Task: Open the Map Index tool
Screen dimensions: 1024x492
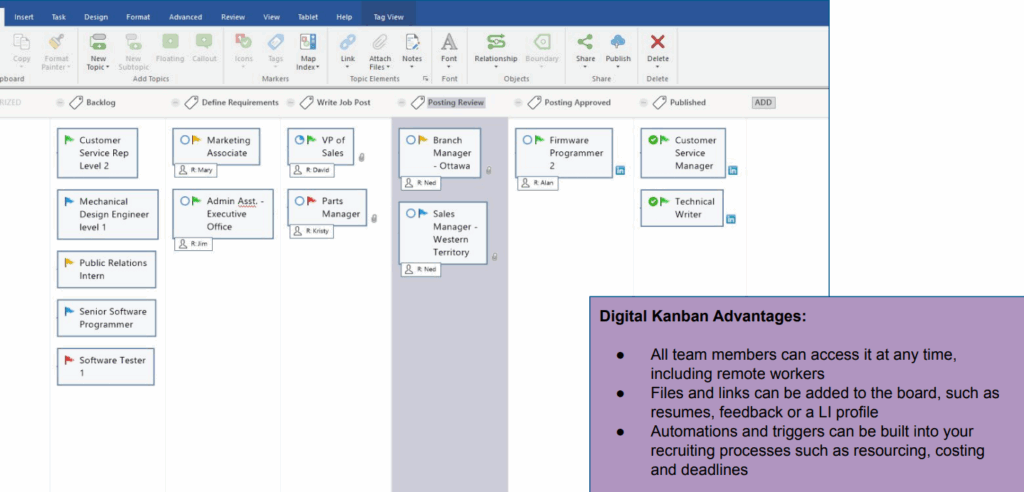Action: [x=308, y=43]
